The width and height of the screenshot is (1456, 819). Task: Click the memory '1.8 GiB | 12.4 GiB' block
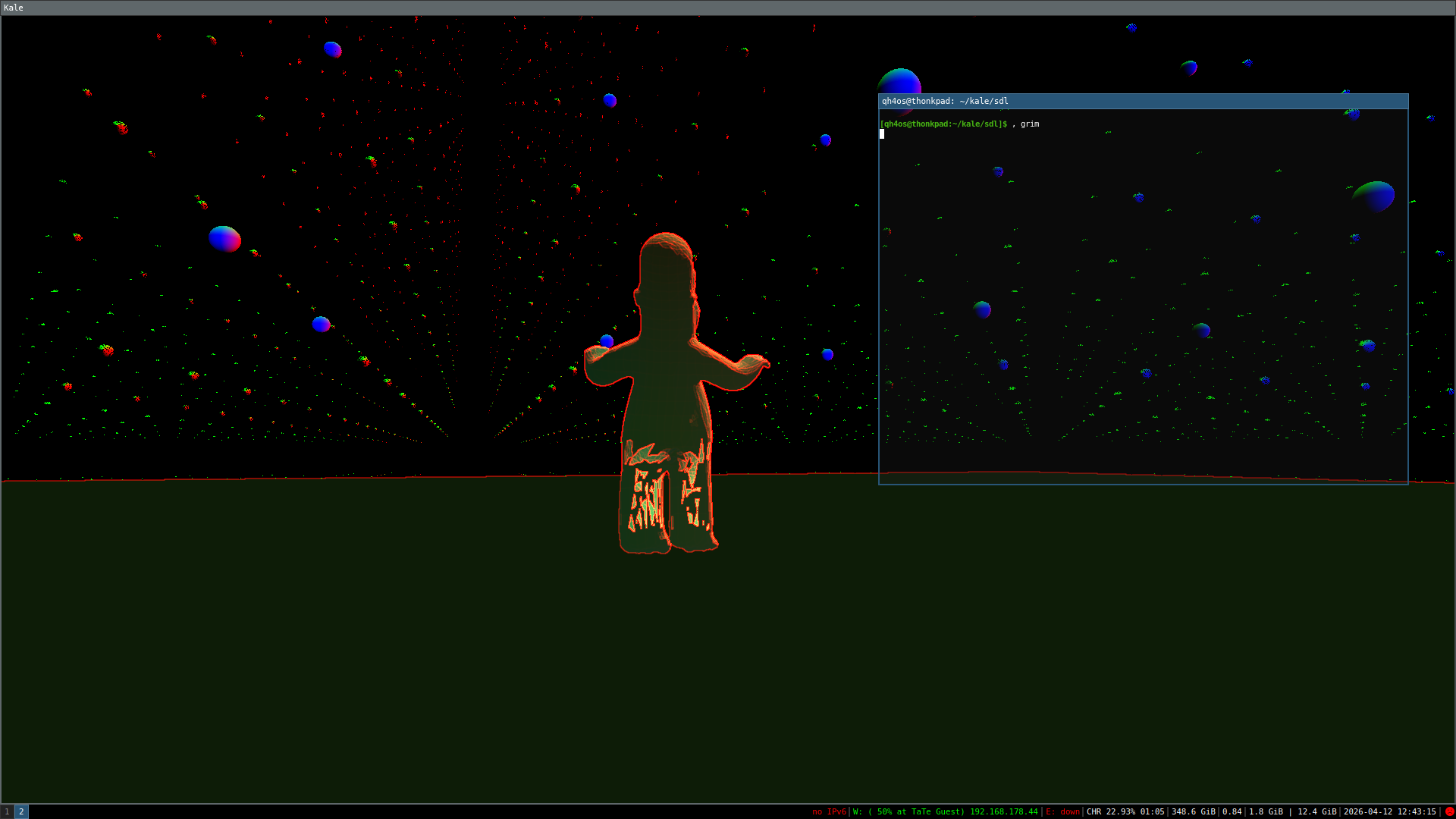coord(1292,811)
